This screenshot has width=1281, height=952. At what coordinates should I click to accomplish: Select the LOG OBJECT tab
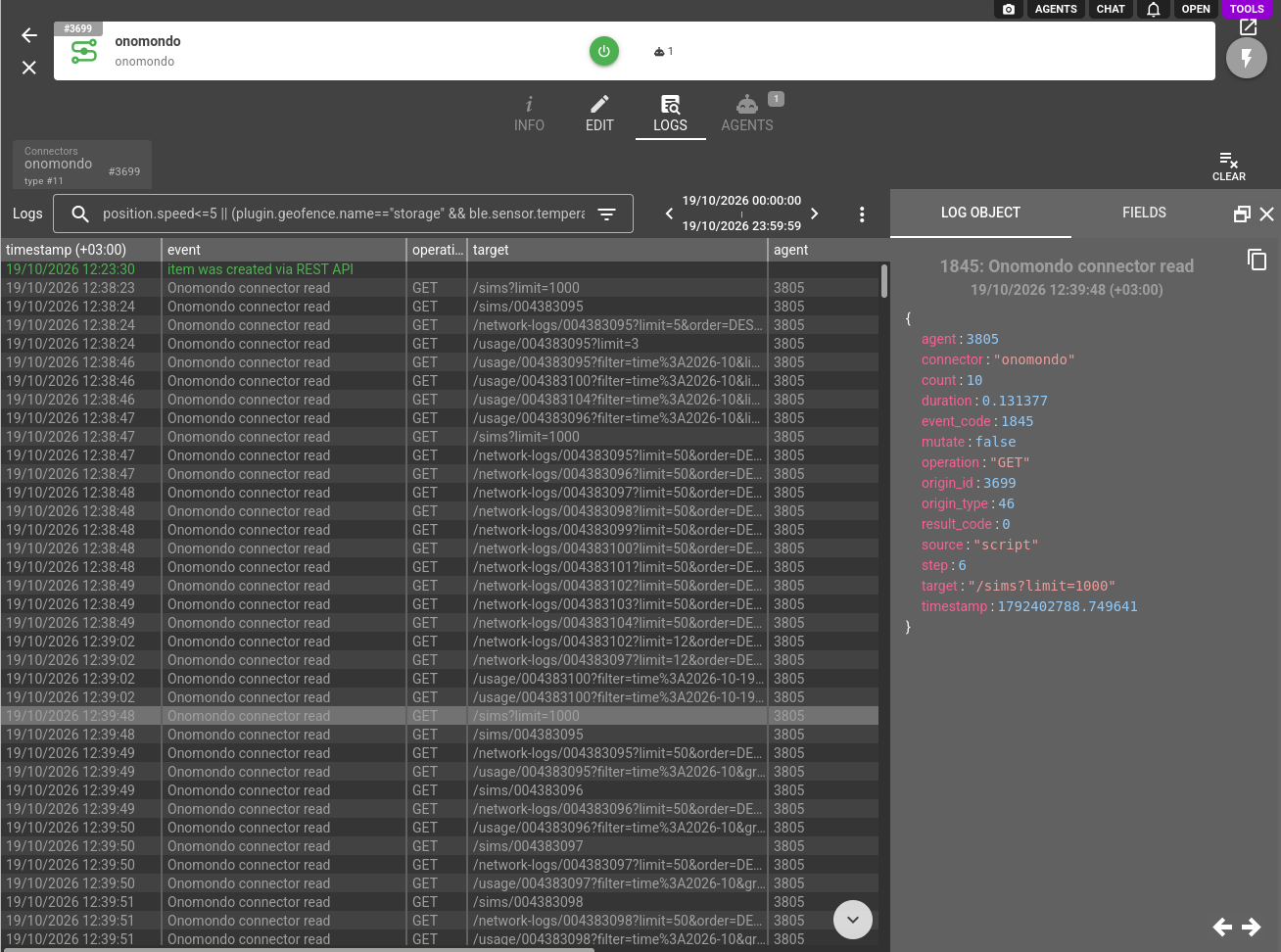pos(980,213)
